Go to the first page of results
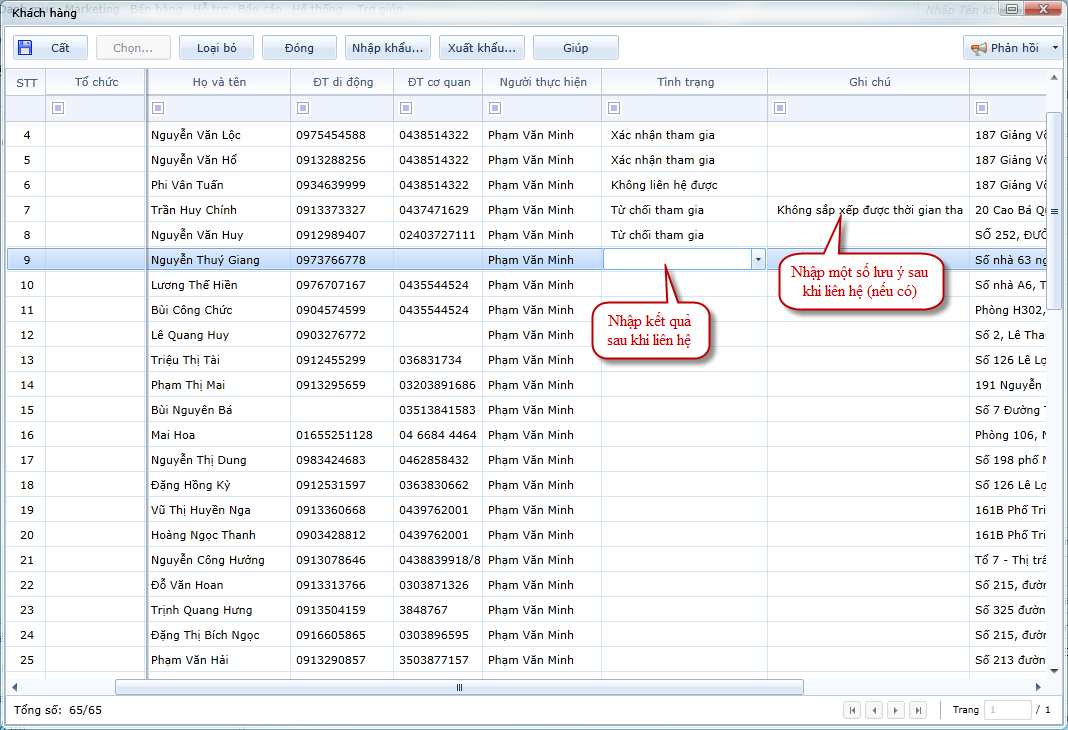The height and width of the screenshot is (730, 1068). [852, 710]
